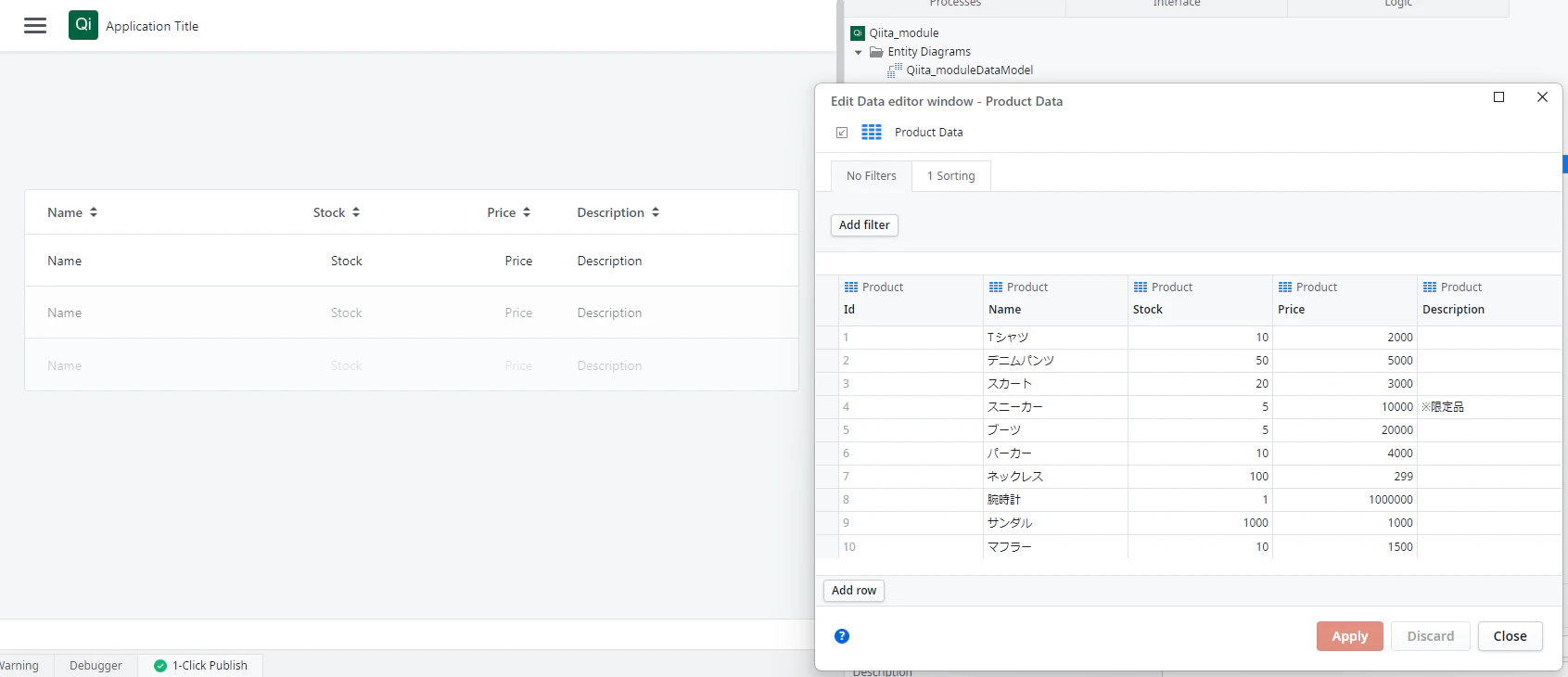Click the Description cell ※限定品
This screenshot has height=677, width=1568.
click(x=1489, y=407)
